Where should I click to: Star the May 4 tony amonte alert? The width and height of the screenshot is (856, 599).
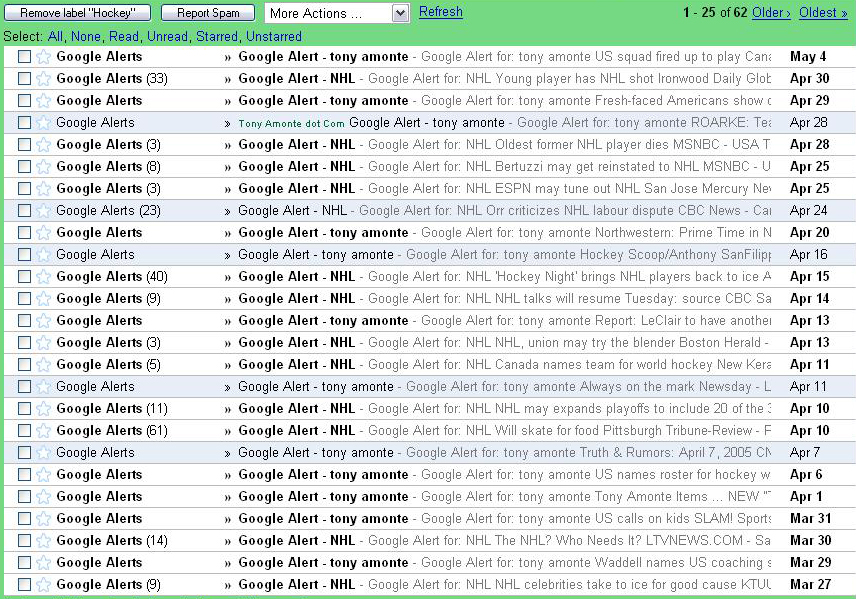pos(43,57)
